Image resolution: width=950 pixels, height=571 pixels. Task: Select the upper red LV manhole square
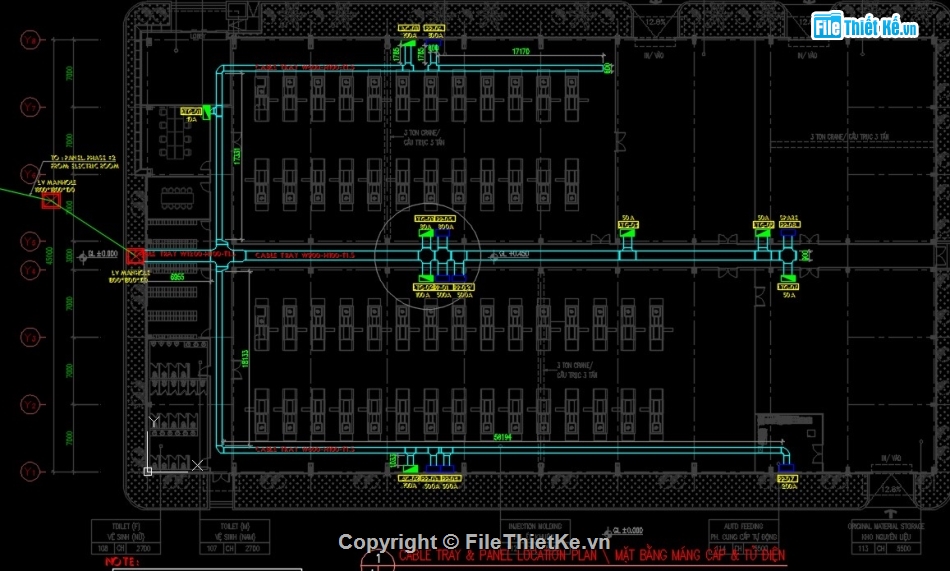point(51,201)
